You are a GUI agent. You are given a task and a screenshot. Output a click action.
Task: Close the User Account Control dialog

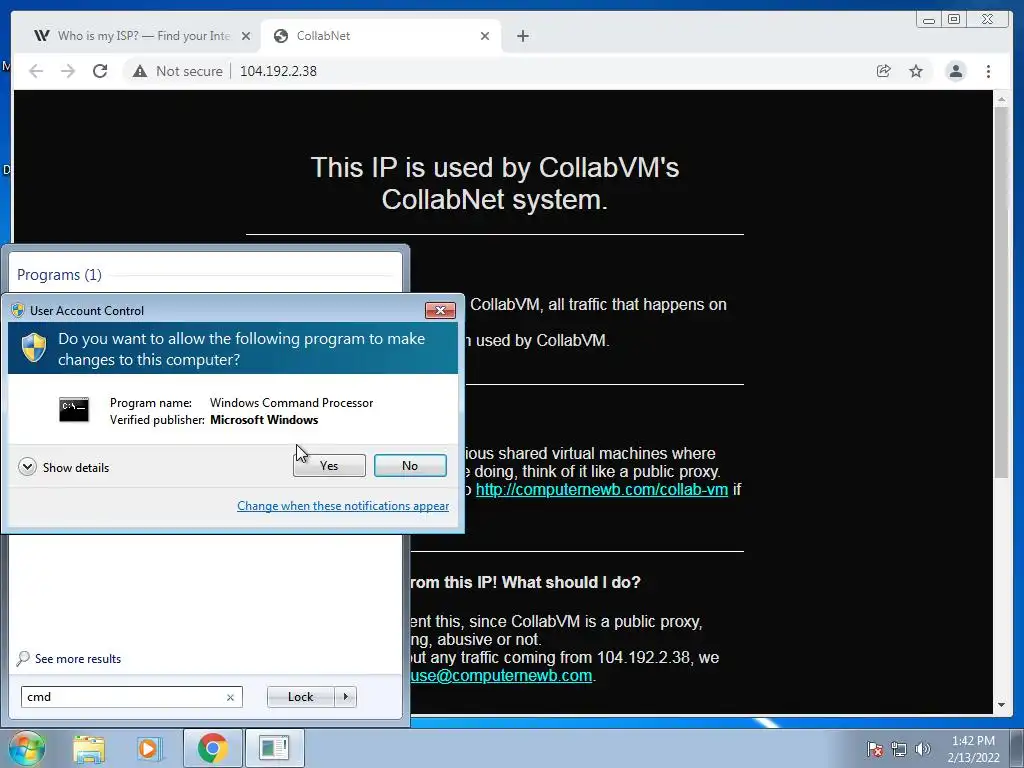[440, 310]
